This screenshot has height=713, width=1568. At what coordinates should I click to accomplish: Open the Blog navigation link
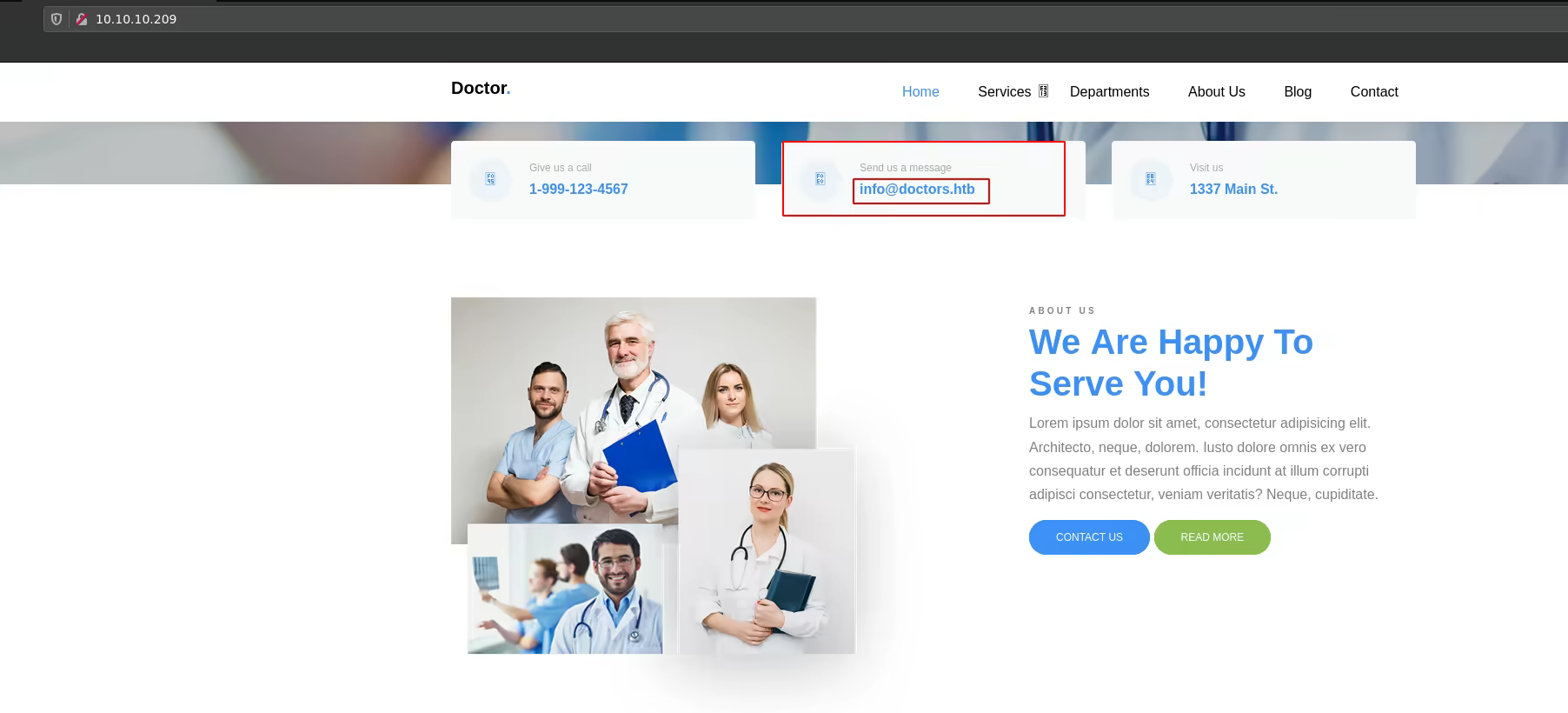(1297, 92)
